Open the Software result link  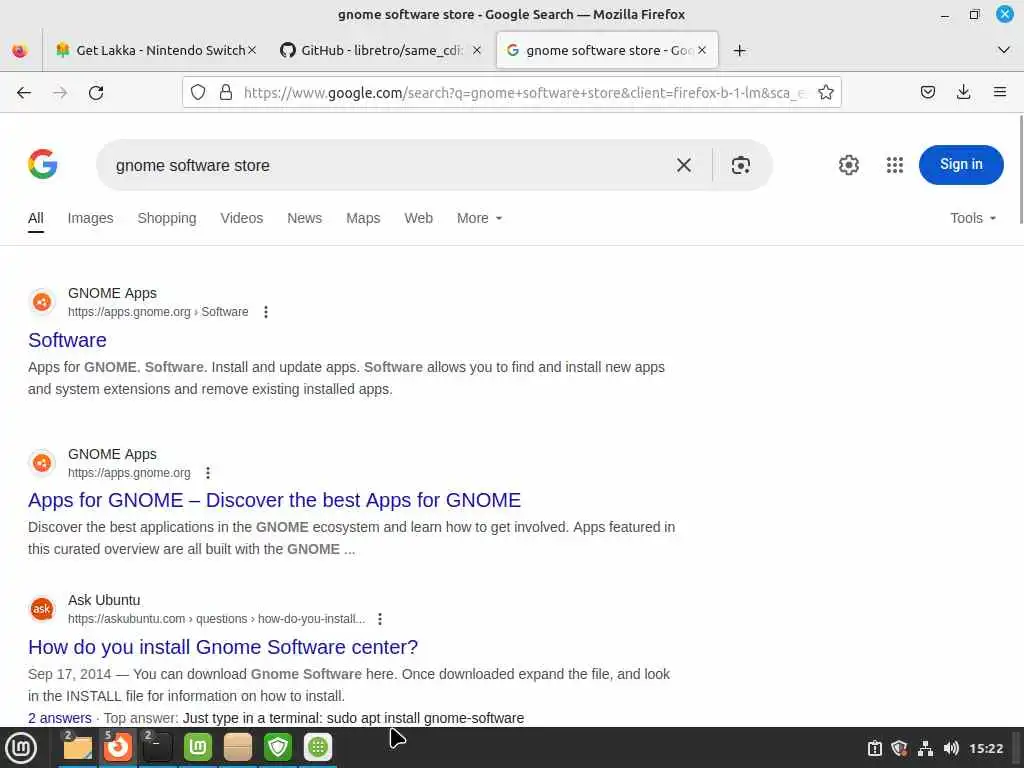67,340
